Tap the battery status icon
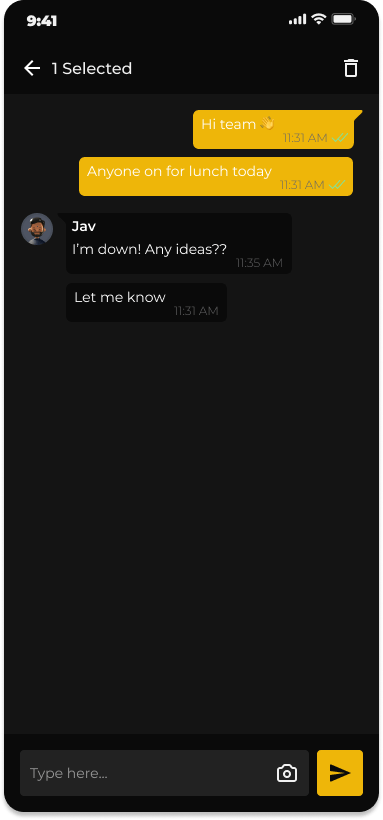Image resolution: width=383 pixels, height=820 pixels. tap(344, 19)
